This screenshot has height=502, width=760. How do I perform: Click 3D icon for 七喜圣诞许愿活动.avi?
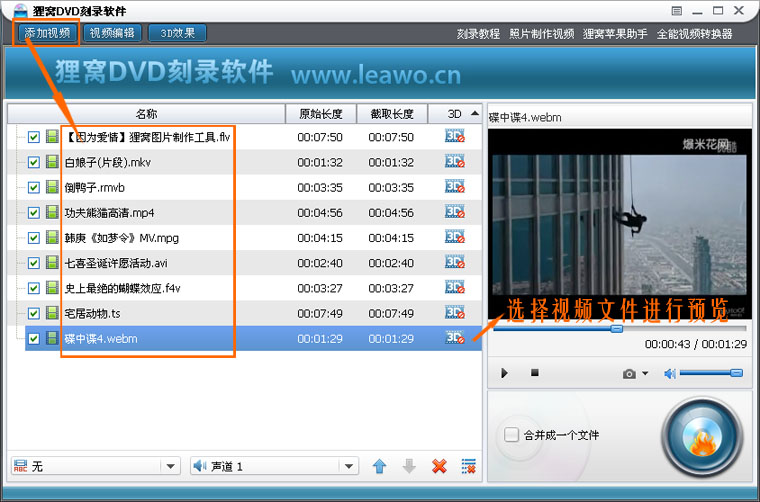(455, 262)
